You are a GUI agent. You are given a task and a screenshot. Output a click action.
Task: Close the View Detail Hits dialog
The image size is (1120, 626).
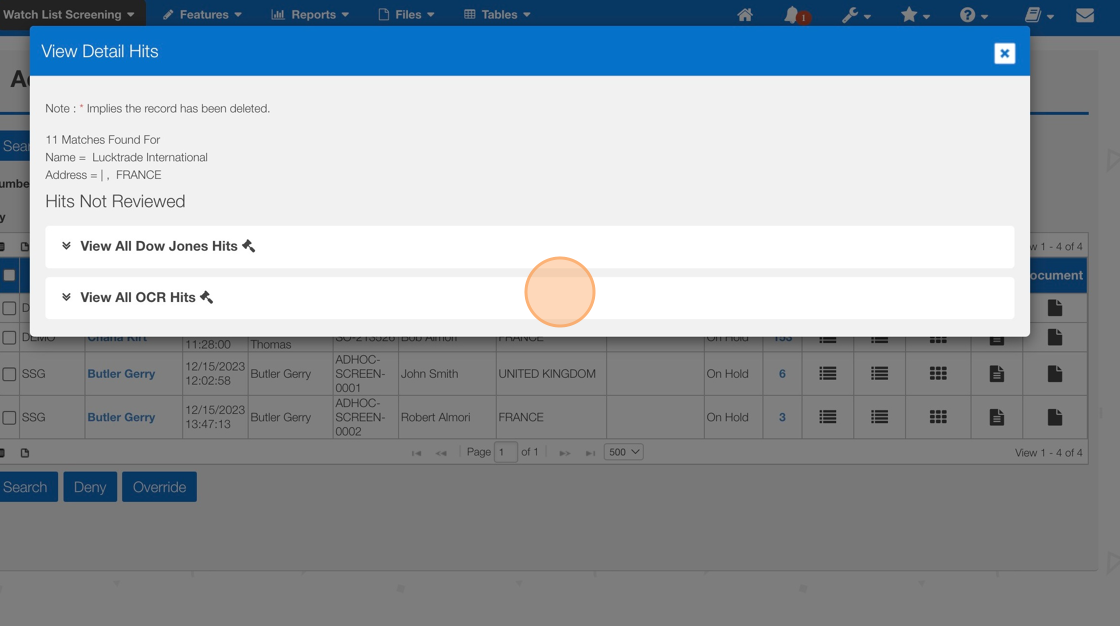point(1004,53)
